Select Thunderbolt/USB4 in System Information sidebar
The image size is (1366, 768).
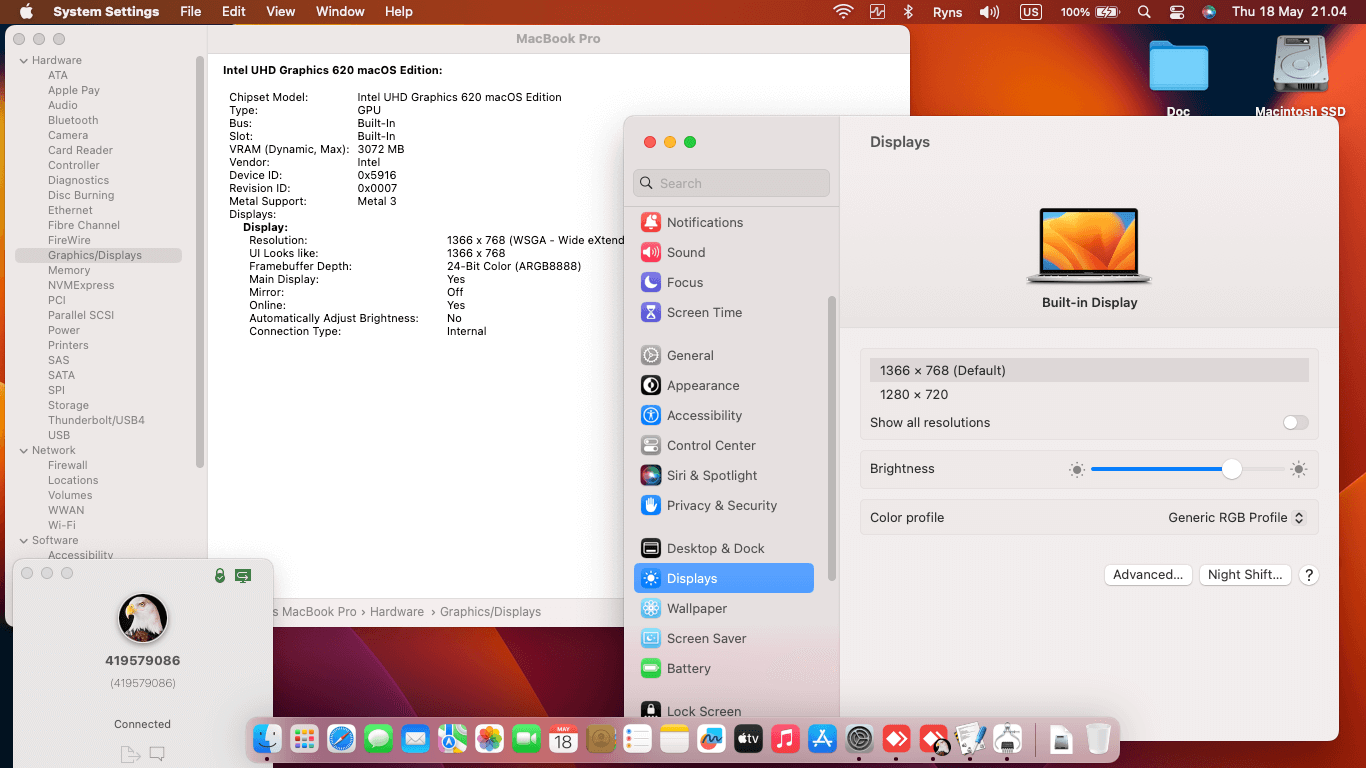point(96,420)
